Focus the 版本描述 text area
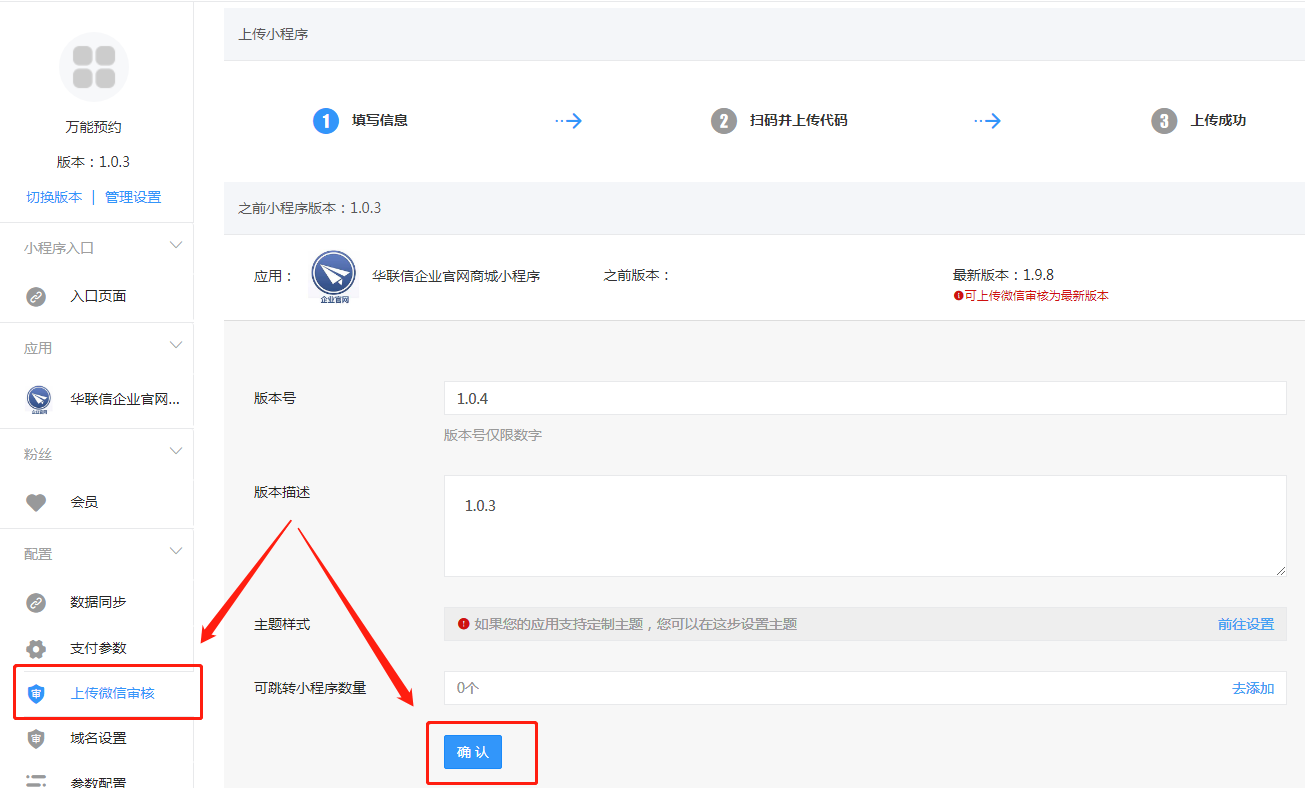The width and height of the screenshot is (1305, 788). pyautogui.click(x=865, y=526)
